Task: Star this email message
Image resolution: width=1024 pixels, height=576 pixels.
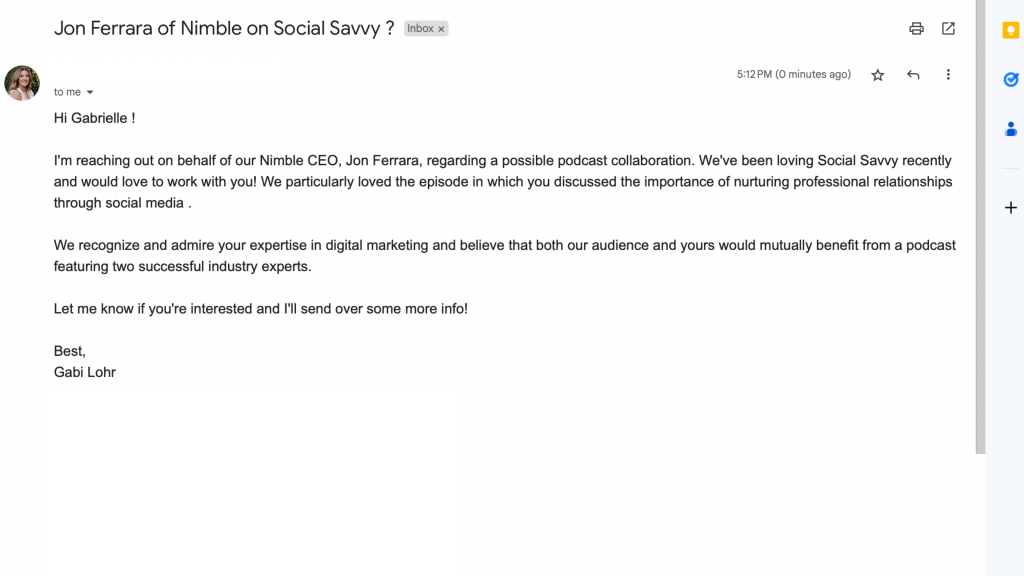Action: (x=878, y=75)
